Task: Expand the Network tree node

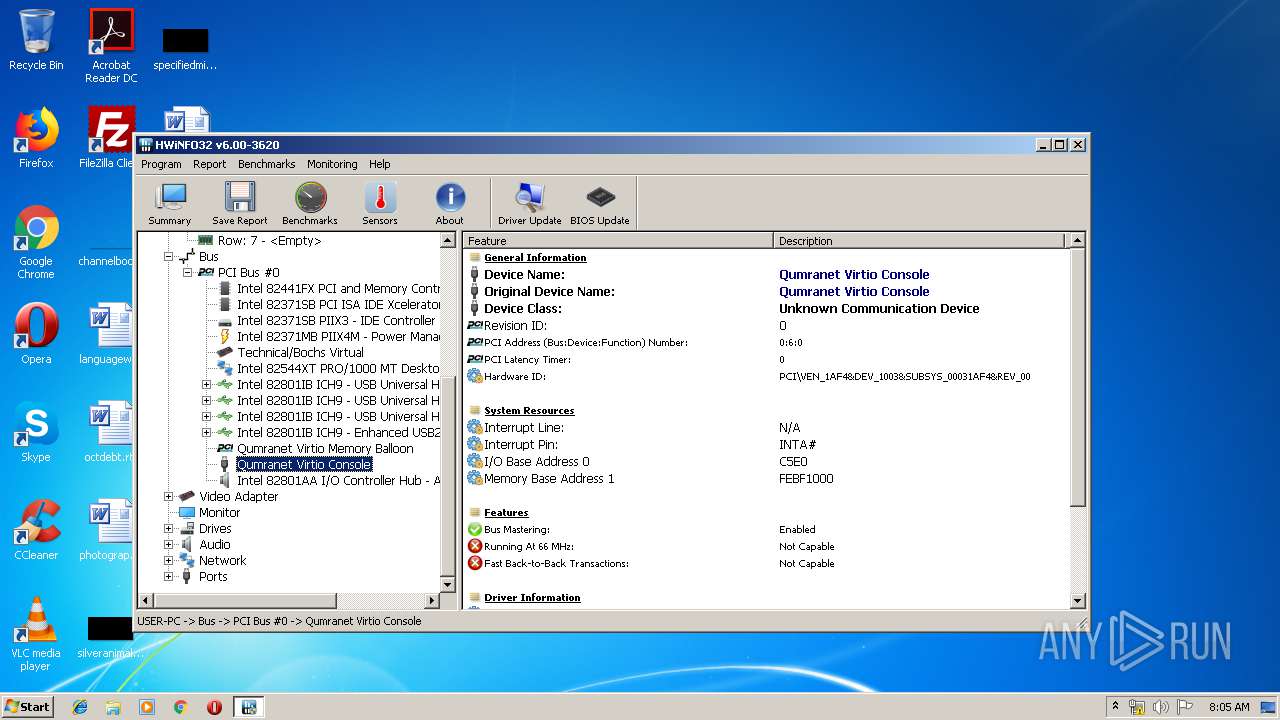Action: coord(168,561)
